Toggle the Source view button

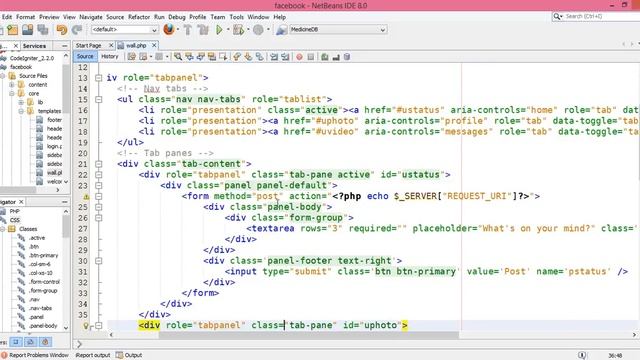[85, 56]
